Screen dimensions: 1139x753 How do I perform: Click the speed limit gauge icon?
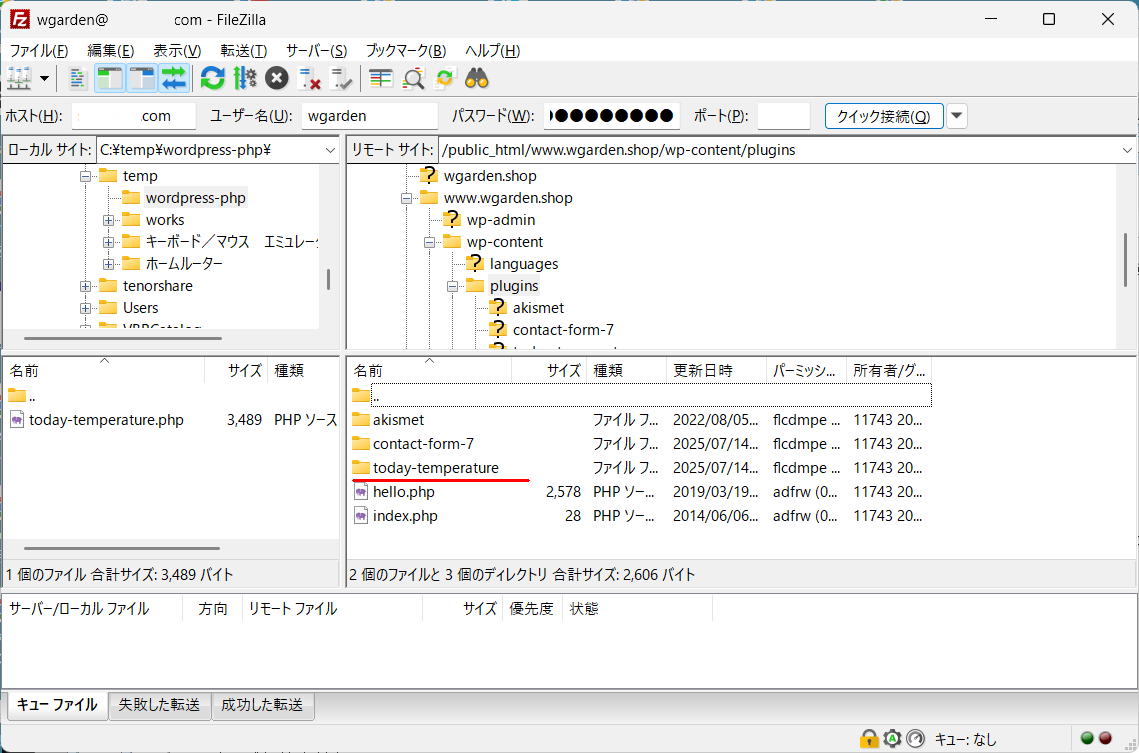point(916,739)
